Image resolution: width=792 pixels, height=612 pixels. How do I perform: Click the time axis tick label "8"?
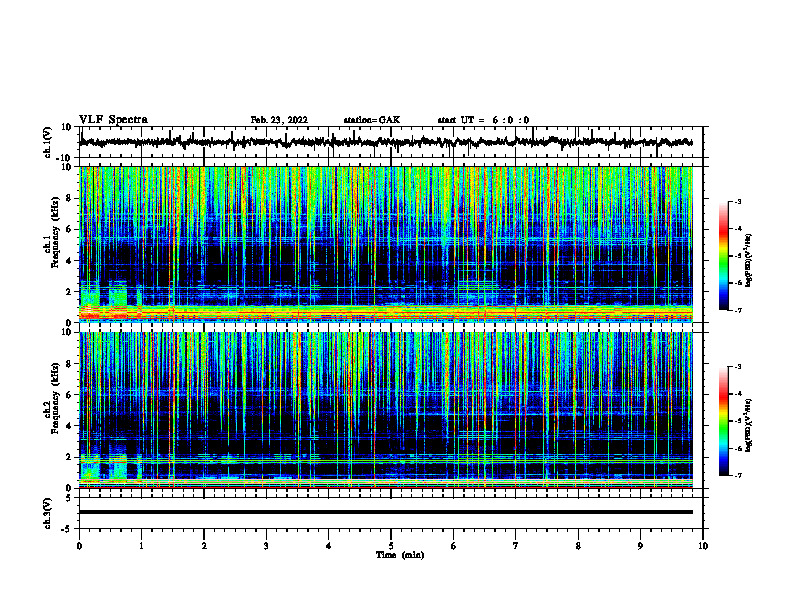[x=578, y=546]
